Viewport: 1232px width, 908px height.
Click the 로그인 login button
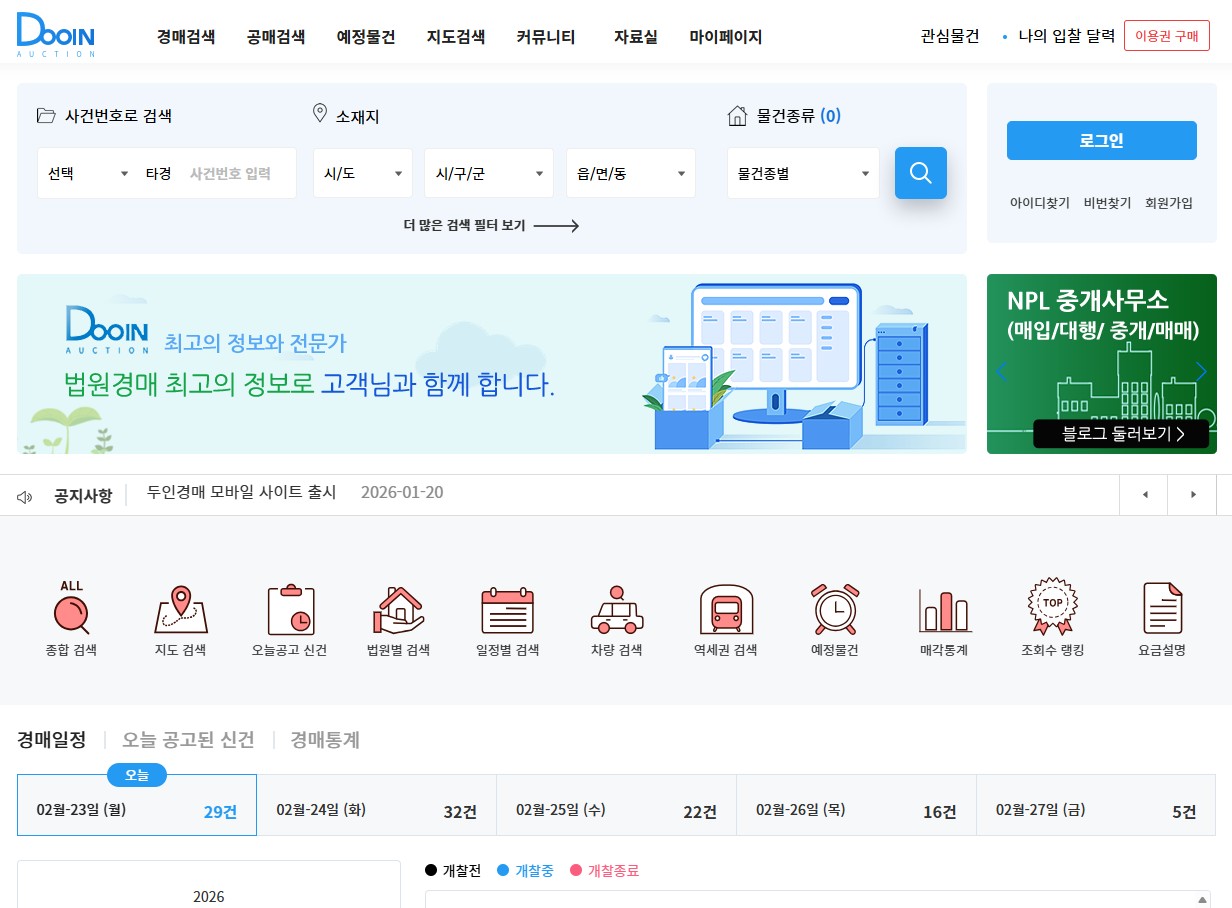[x=1101, y=140]
